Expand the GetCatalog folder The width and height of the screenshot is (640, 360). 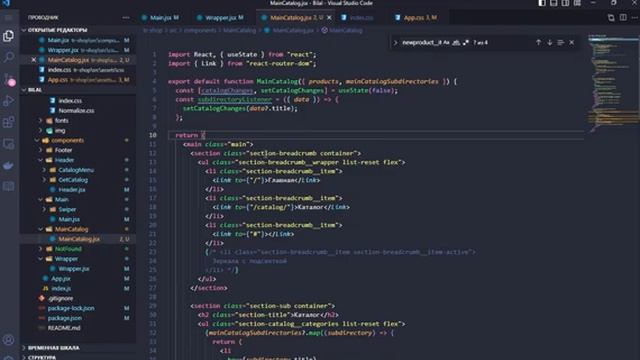pyautogui.click(x=44, y=180)
